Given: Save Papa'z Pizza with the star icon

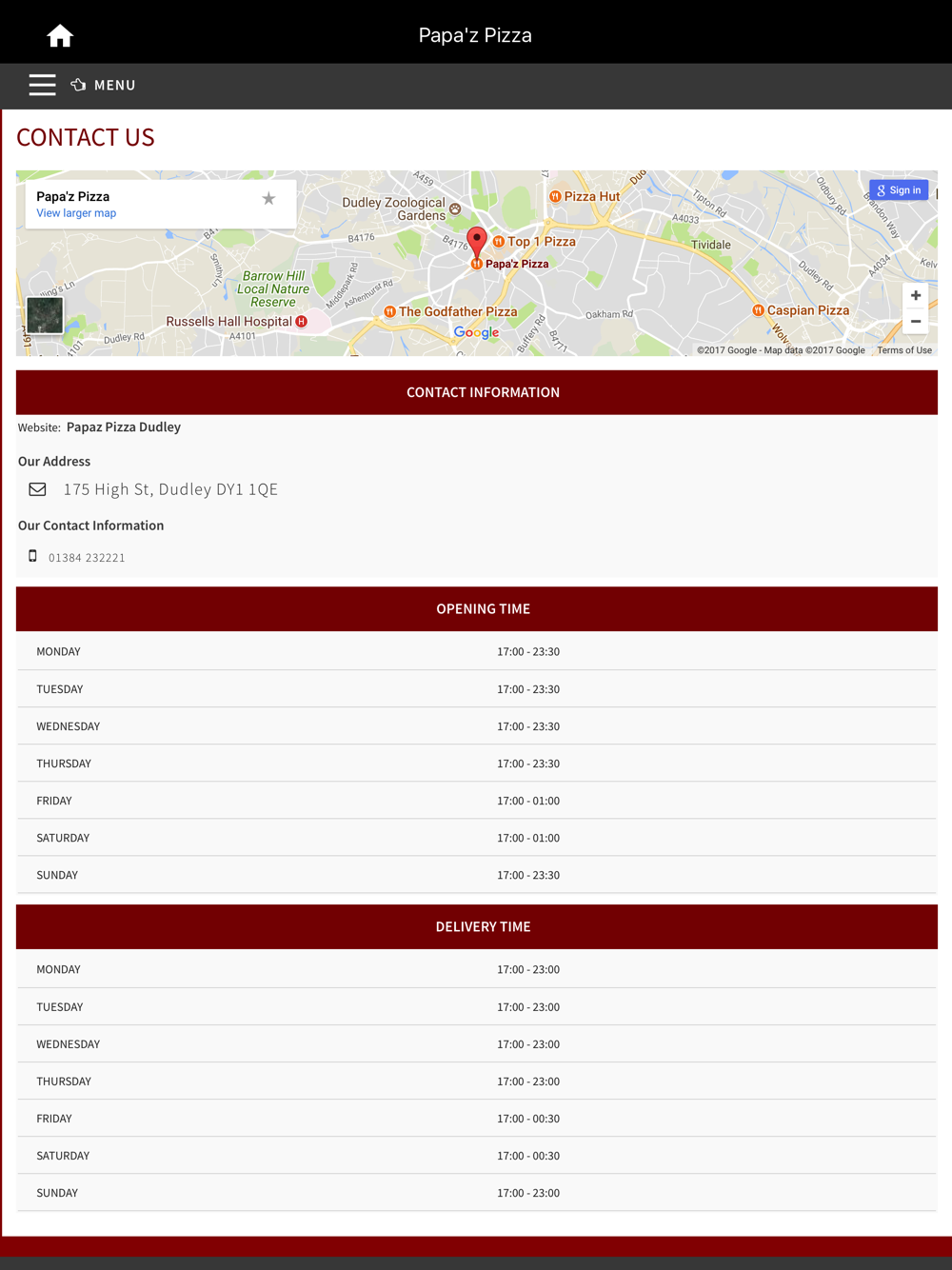Looking at the screenshot, I should [268, 198].
